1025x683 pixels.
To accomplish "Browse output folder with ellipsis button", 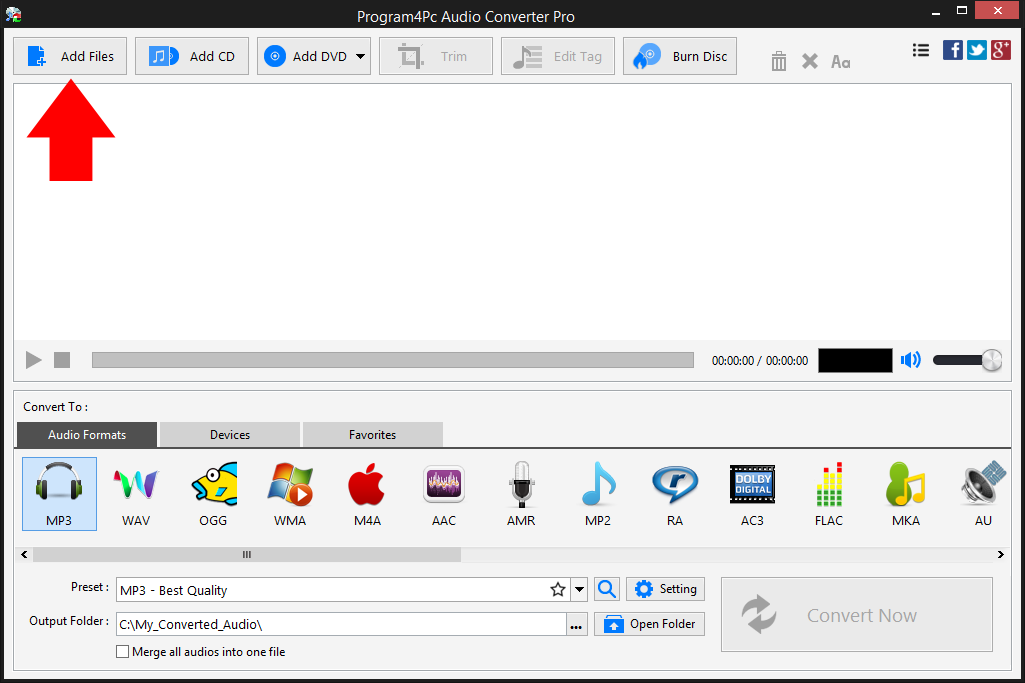I will point(576,623).
